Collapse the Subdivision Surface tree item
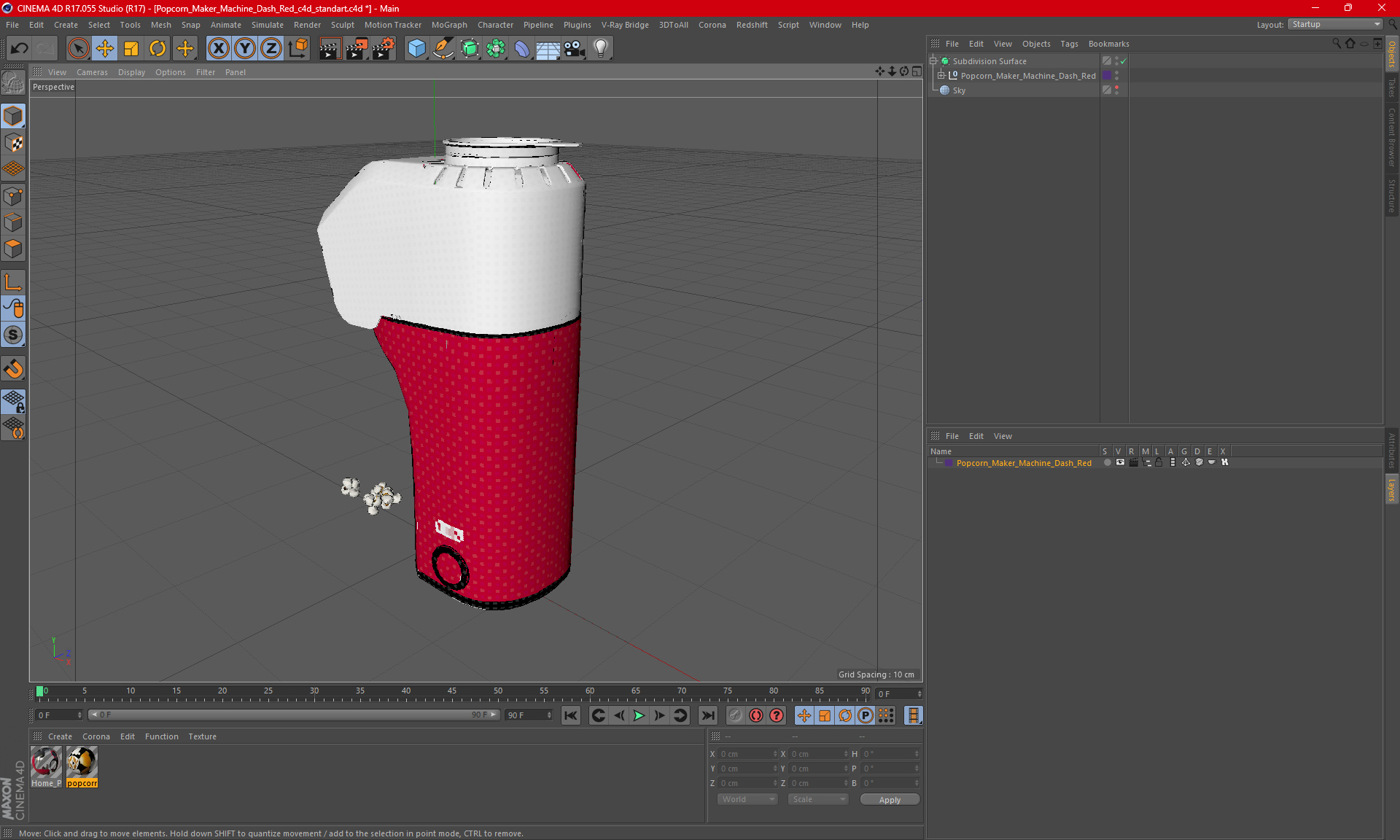 933,61
